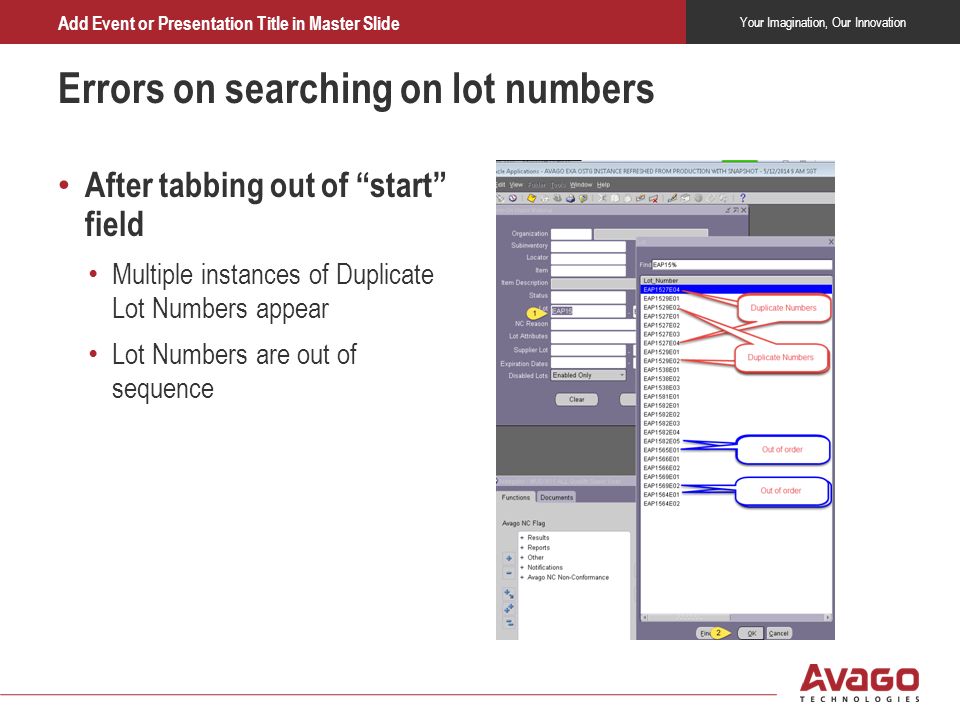Click the Supplier Lot start field
960x720 pixels.
coord(588,350)
